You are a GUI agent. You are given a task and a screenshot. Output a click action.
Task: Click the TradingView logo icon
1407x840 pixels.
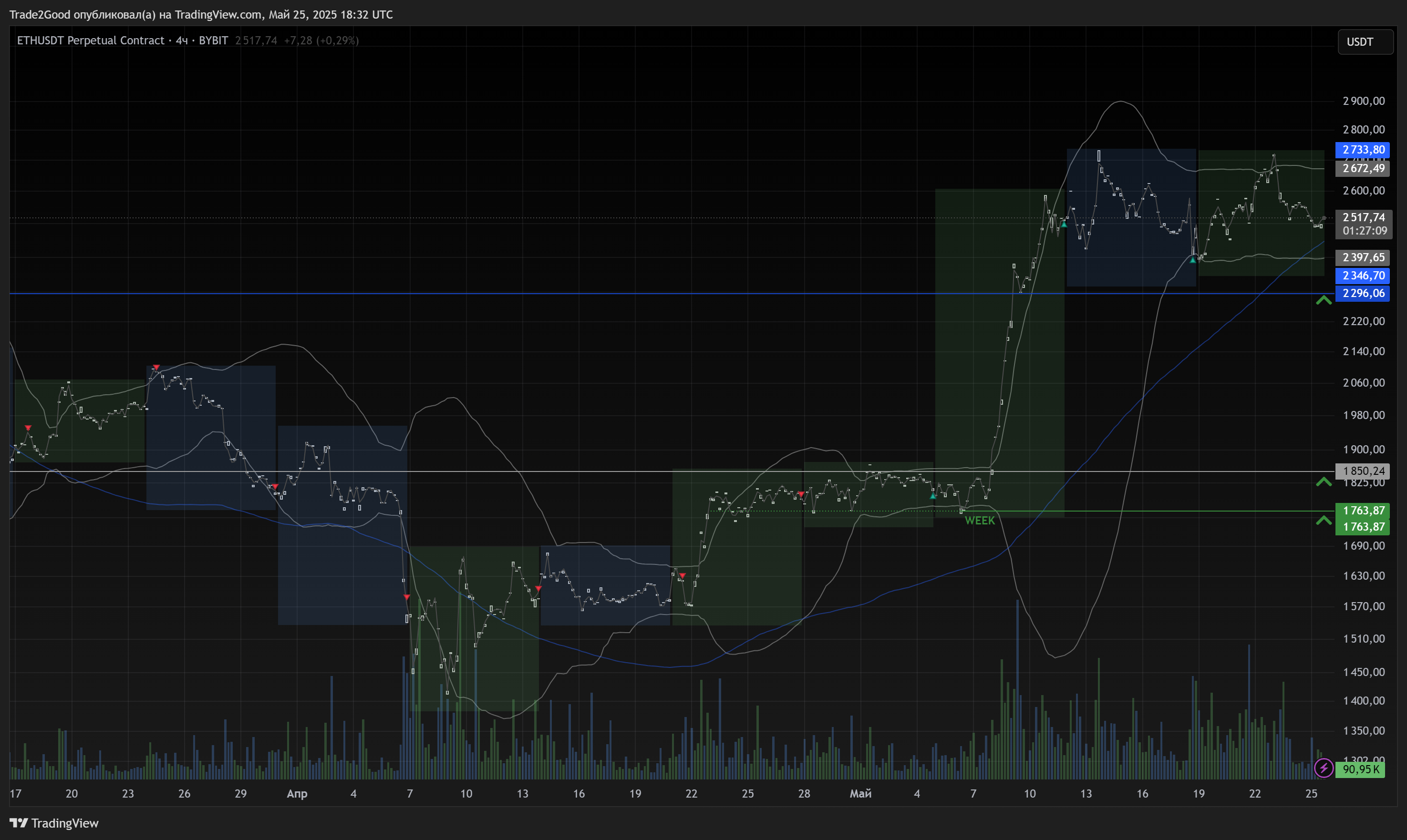18,822
